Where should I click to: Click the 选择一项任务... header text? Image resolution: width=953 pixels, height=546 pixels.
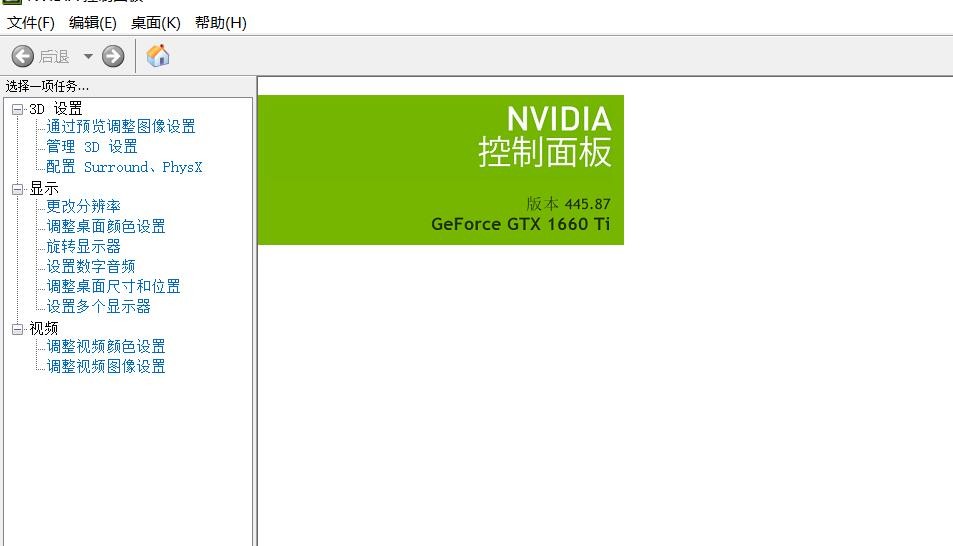point(47,86)
